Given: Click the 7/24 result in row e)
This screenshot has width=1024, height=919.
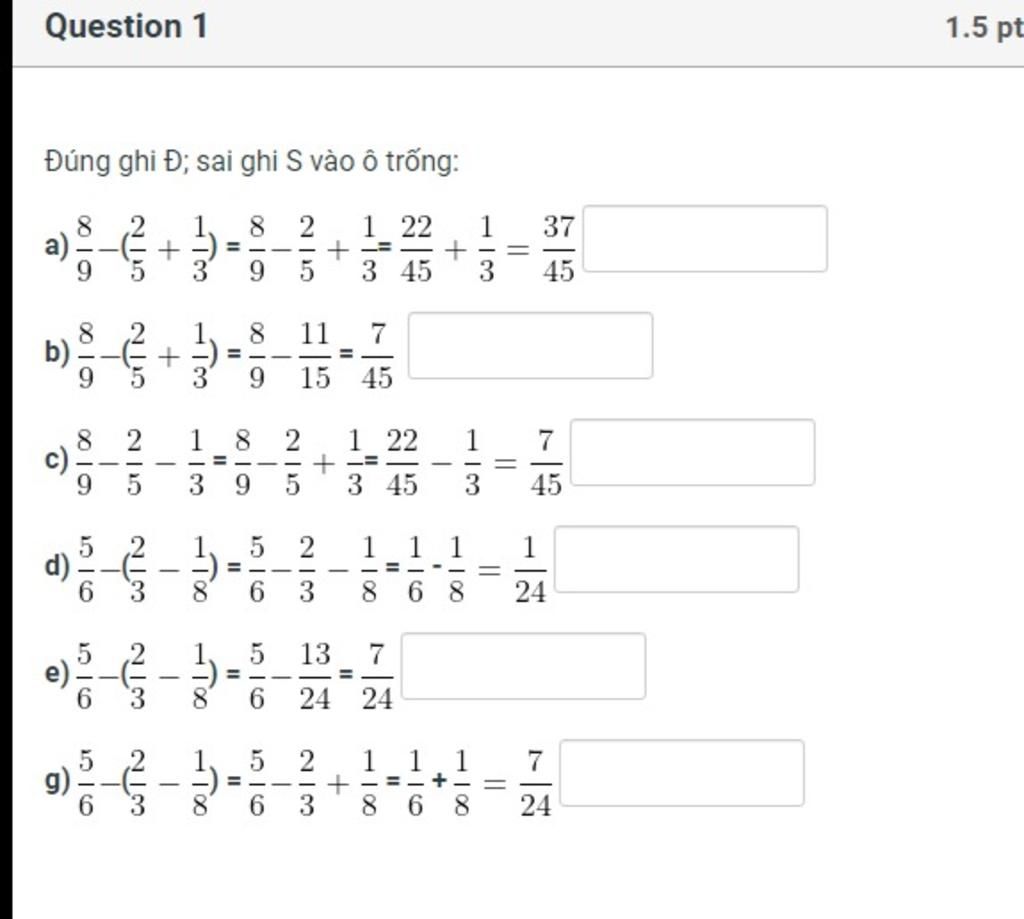Looking at the screenshot, I should coord(377,677).
